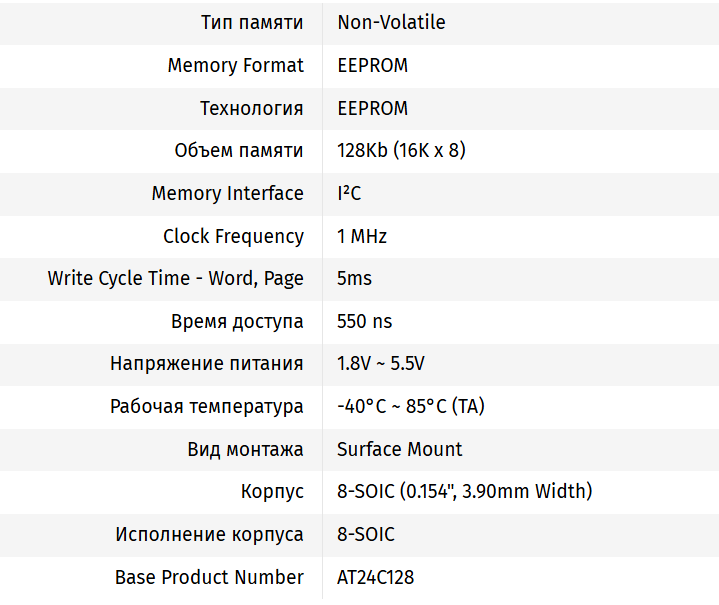Select the I²C interface value
The image size is (719, 605).
pos(349,193)
